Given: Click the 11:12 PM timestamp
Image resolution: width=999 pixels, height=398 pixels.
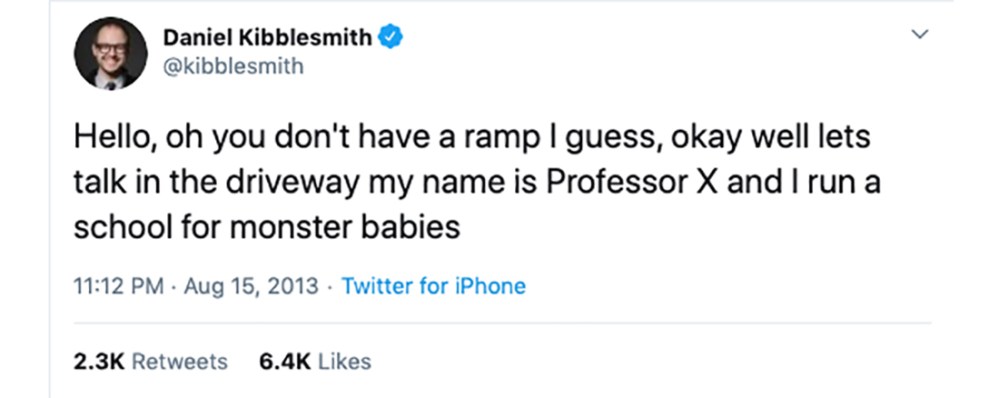Looking at the screenshot, I should [x=119, y=286].
